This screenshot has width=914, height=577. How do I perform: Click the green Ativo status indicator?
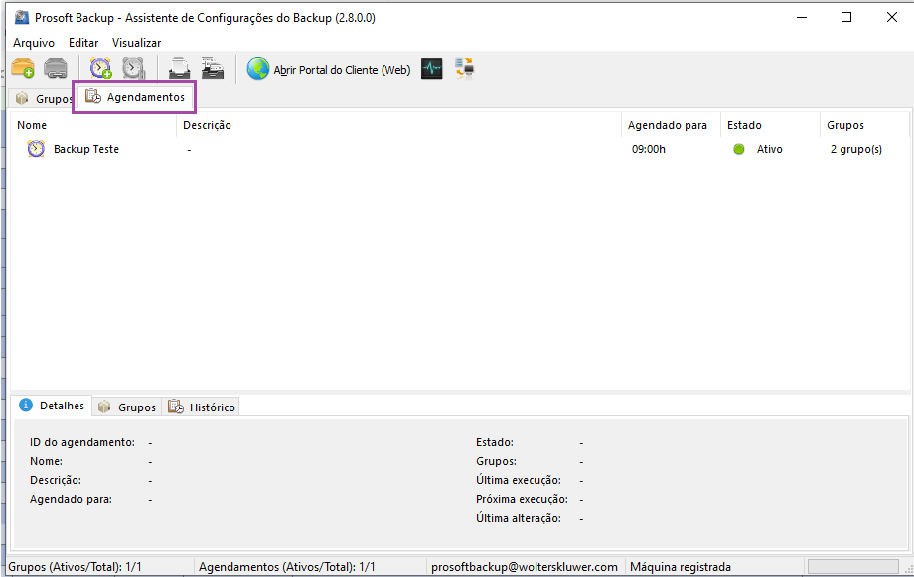click(x=739, y=149)
